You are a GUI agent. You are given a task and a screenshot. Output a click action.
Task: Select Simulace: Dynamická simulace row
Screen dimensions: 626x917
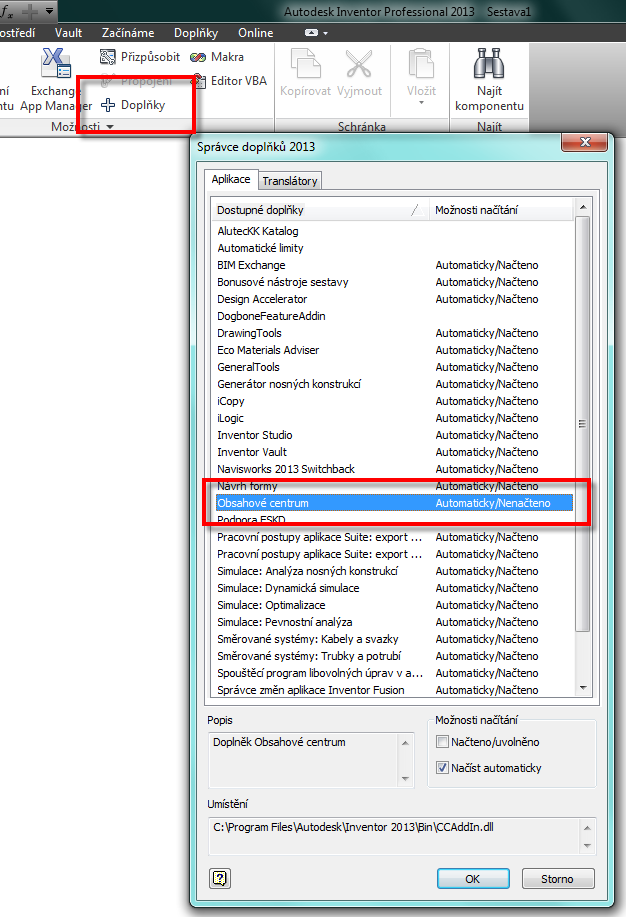[x=393, y=588]
